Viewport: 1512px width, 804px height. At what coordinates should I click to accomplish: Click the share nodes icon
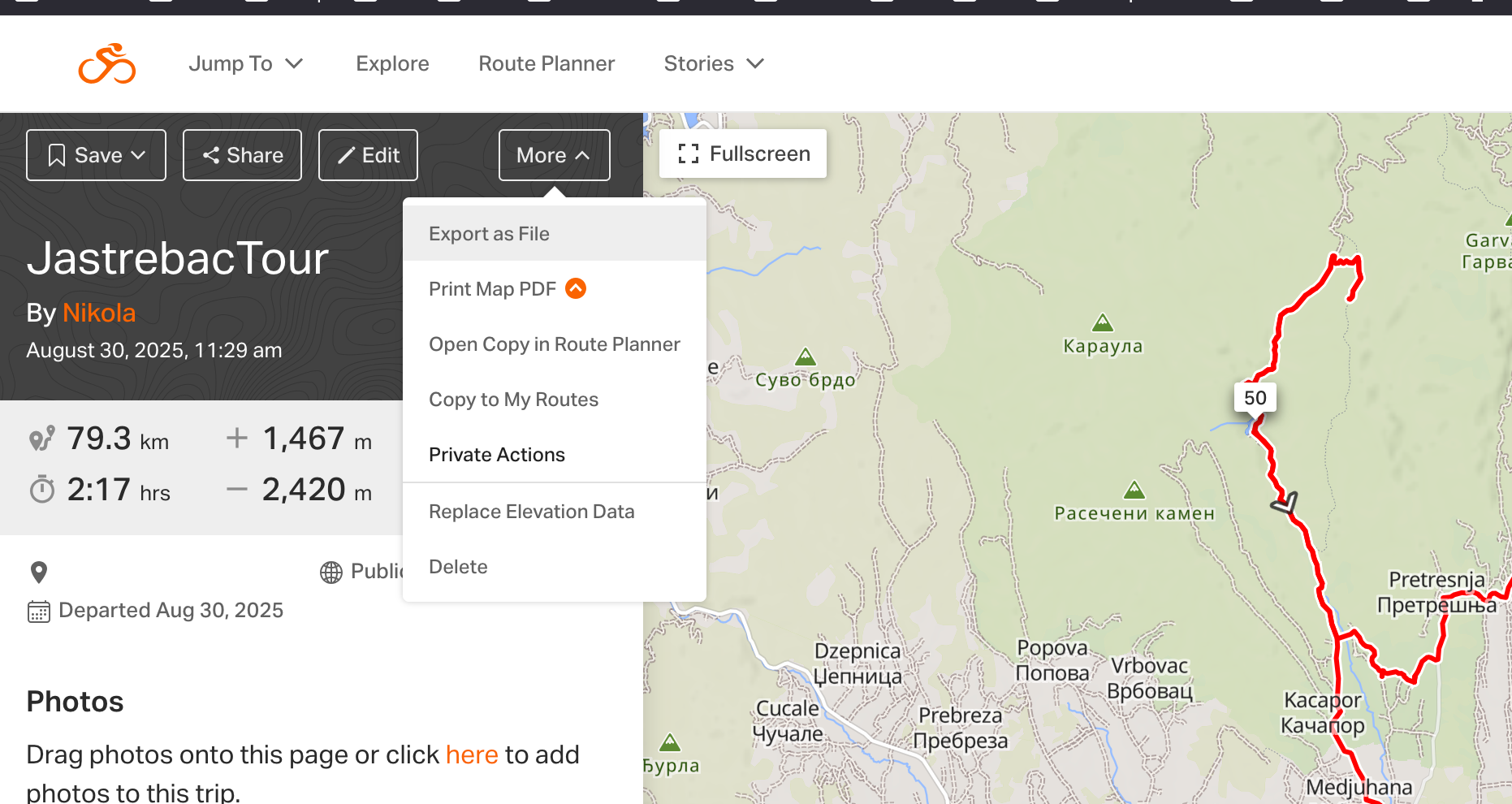click(x=211, y=155)
